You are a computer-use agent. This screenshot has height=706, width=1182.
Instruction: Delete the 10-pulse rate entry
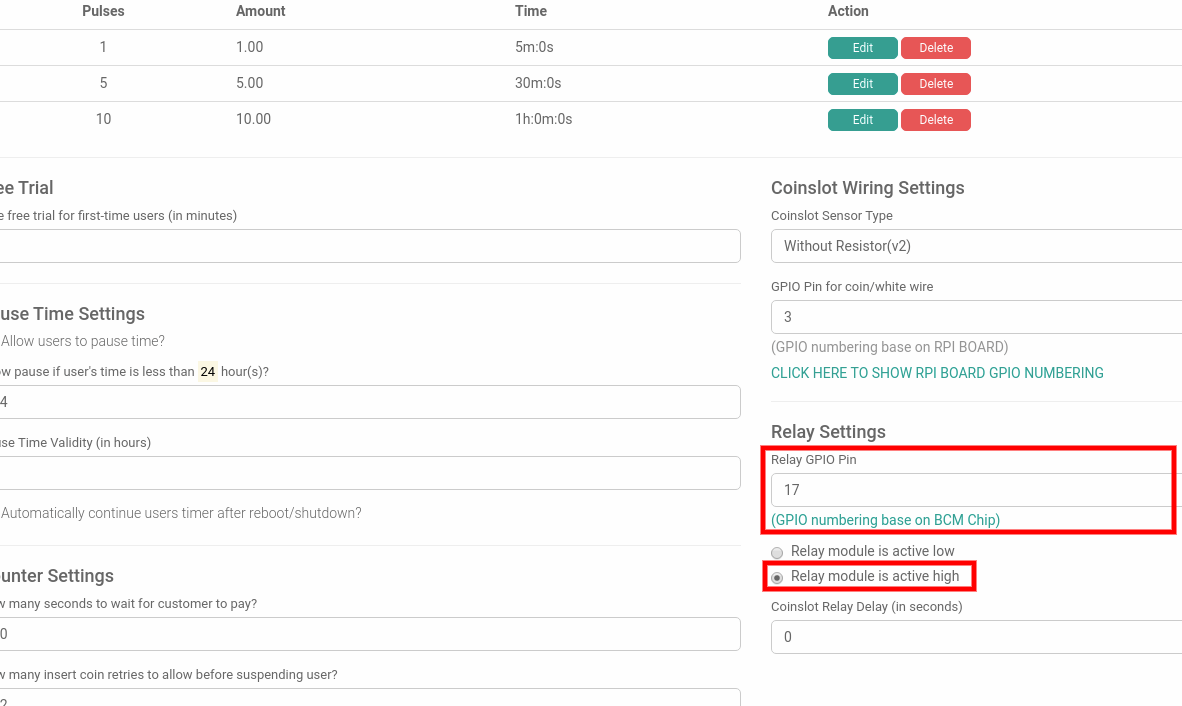click(935, 119)
